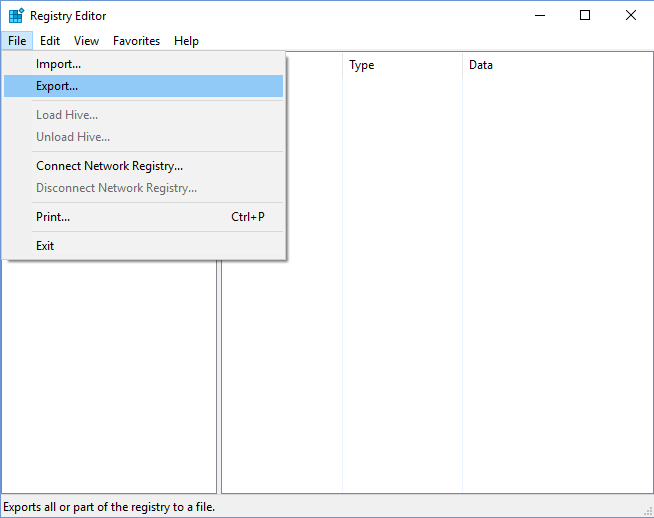
Task: Click the Data column header
Action: 557,65
